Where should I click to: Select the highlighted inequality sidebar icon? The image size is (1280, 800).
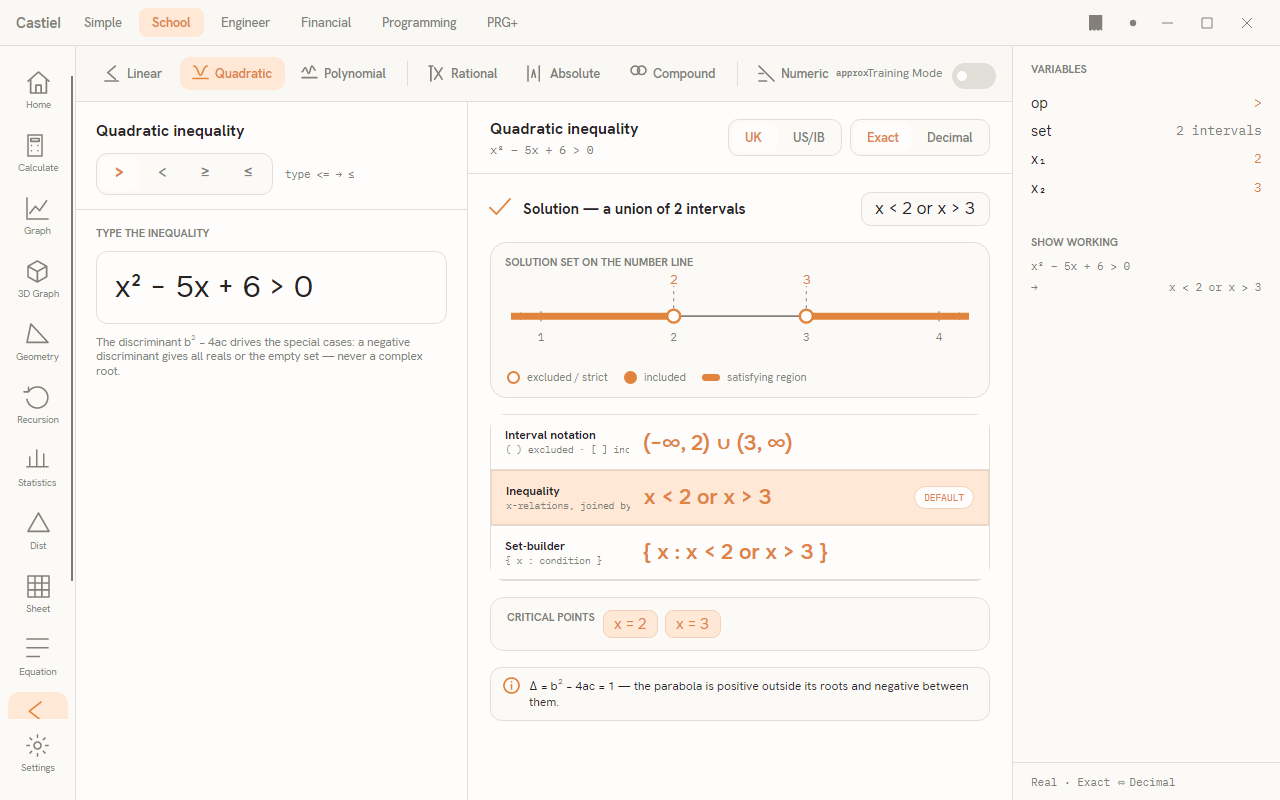point(38,707)
